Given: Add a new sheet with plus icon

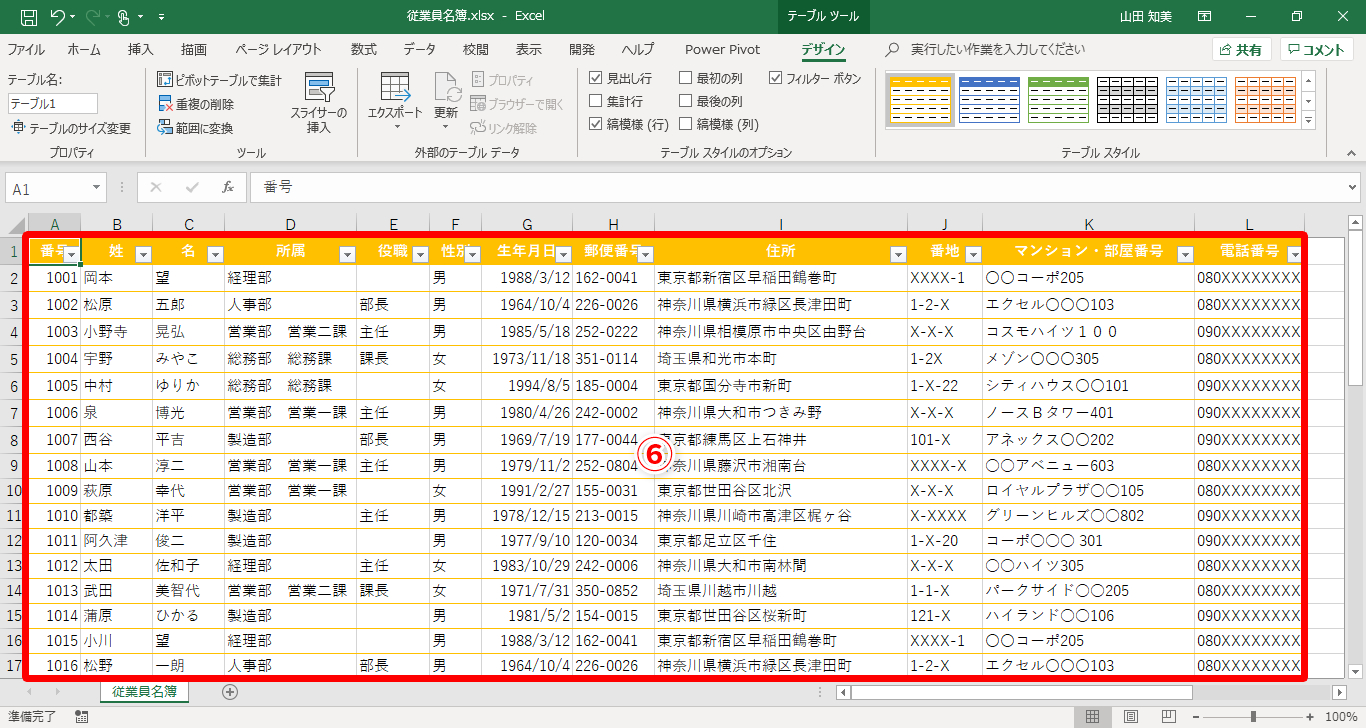Looking at the screenshot, I should 230,691.
